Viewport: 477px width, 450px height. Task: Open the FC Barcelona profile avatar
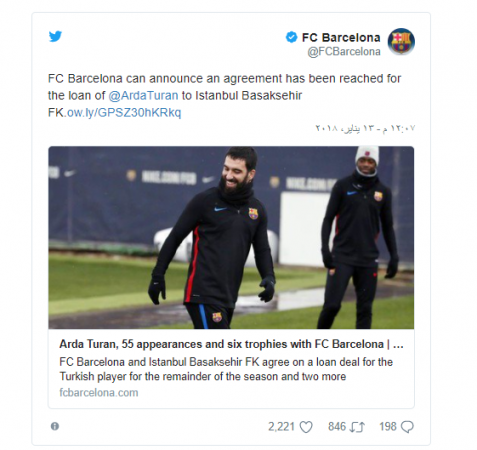(x=401, y=41)
